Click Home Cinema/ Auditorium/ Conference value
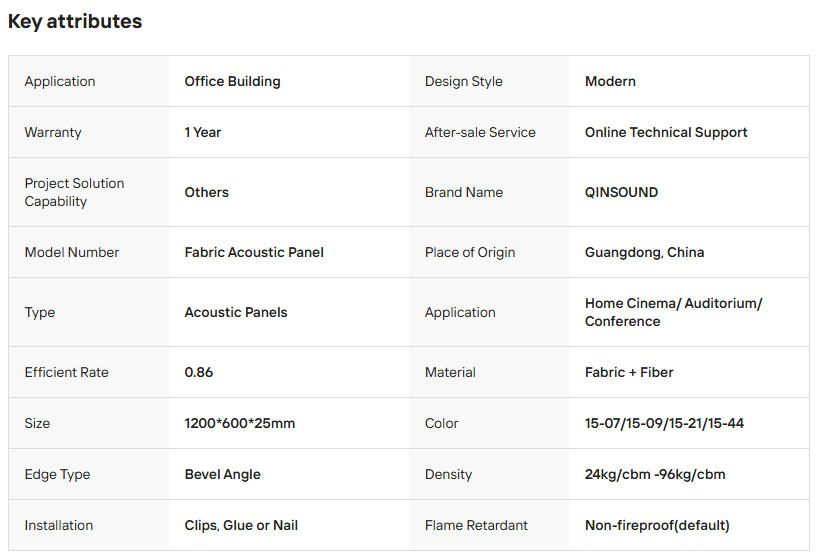821x559 pixels. point(673,312)
